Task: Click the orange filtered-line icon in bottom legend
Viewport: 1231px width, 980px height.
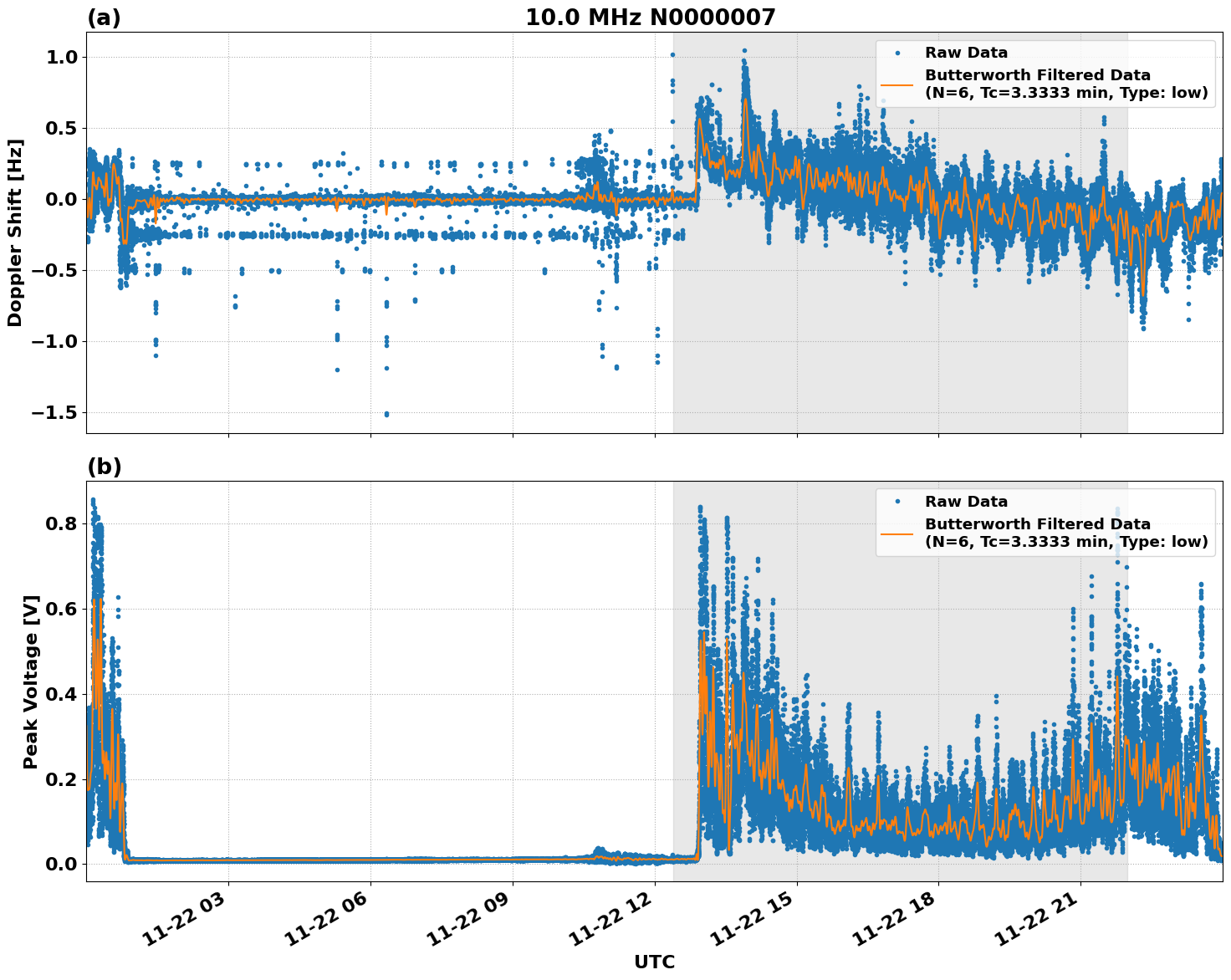Action: [897, 534]
